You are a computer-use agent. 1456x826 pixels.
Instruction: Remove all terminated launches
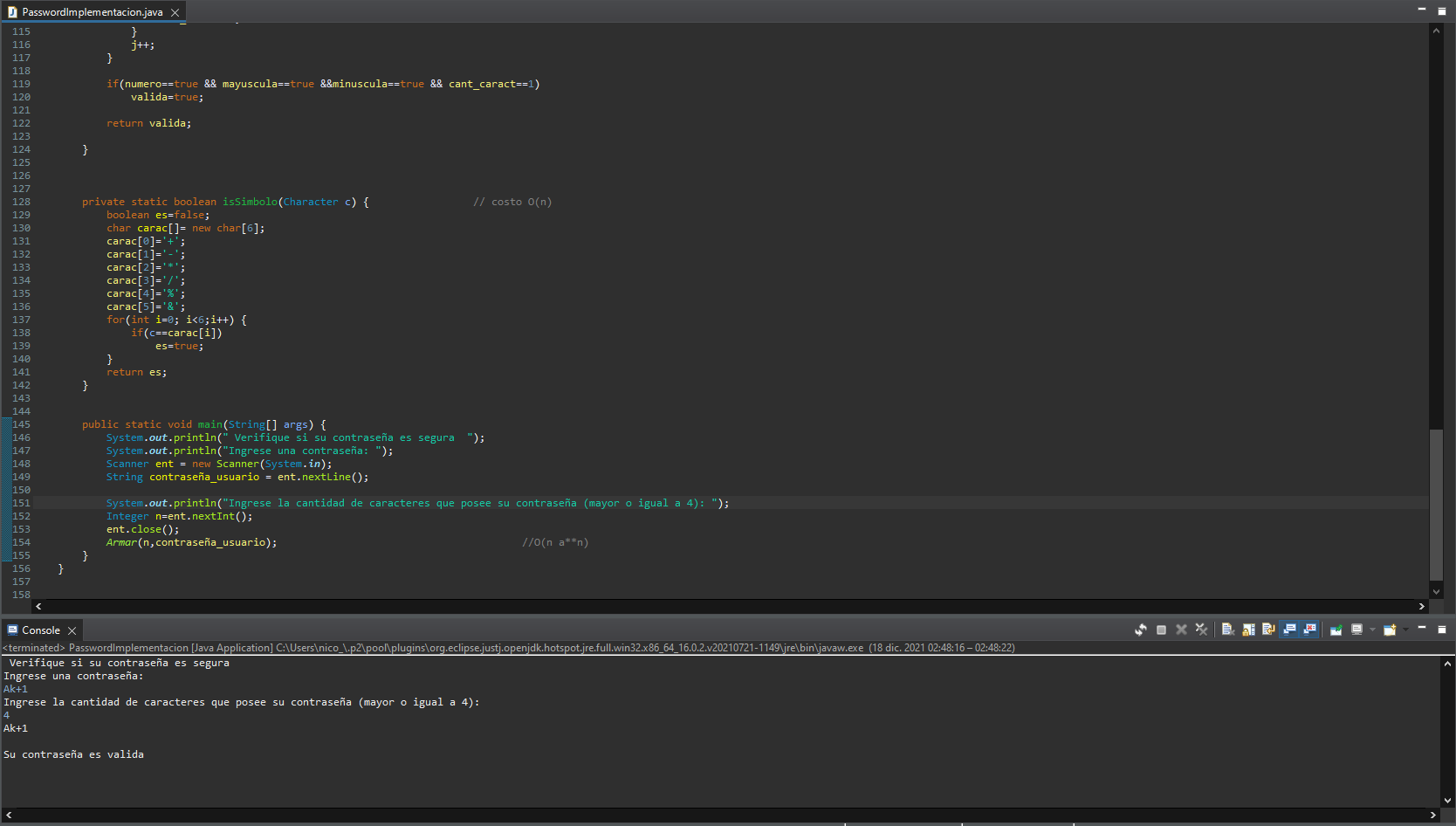point(1201,630)
